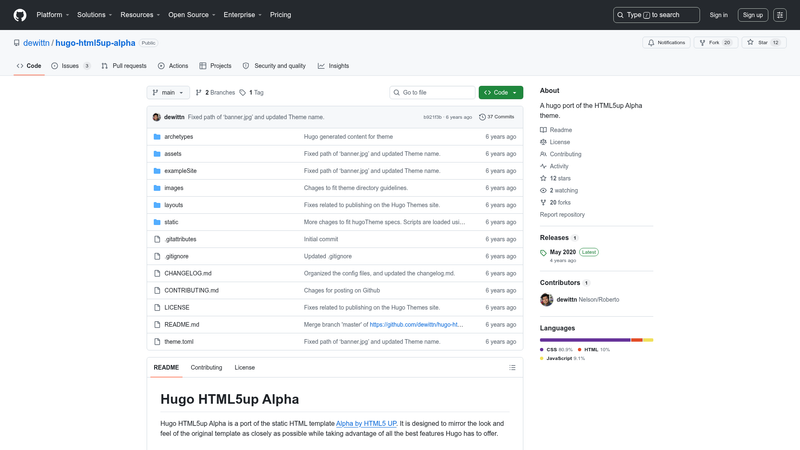Click the theme.toml file icon
800x450 pixels.
157,342
